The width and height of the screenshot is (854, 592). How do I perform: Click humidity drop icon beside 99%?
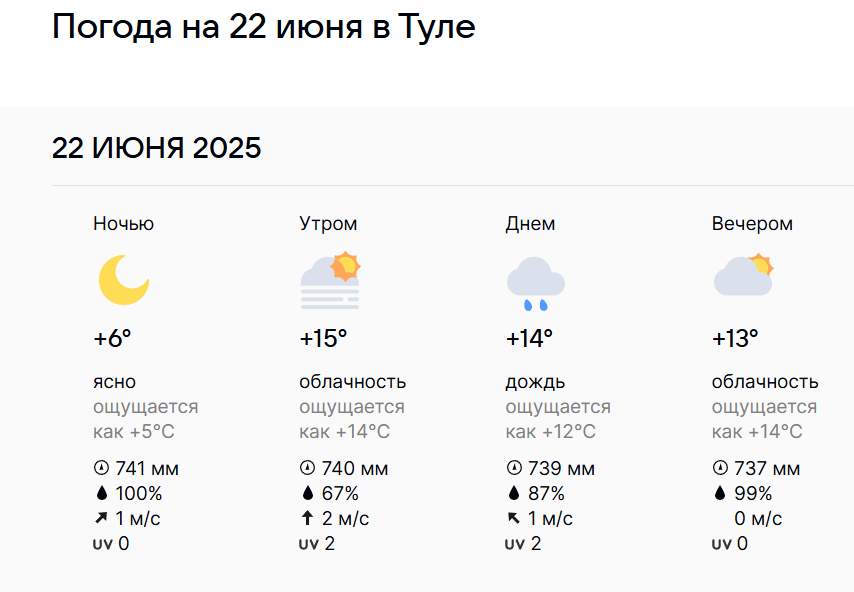pyautogui.click(x=720, y=493)
